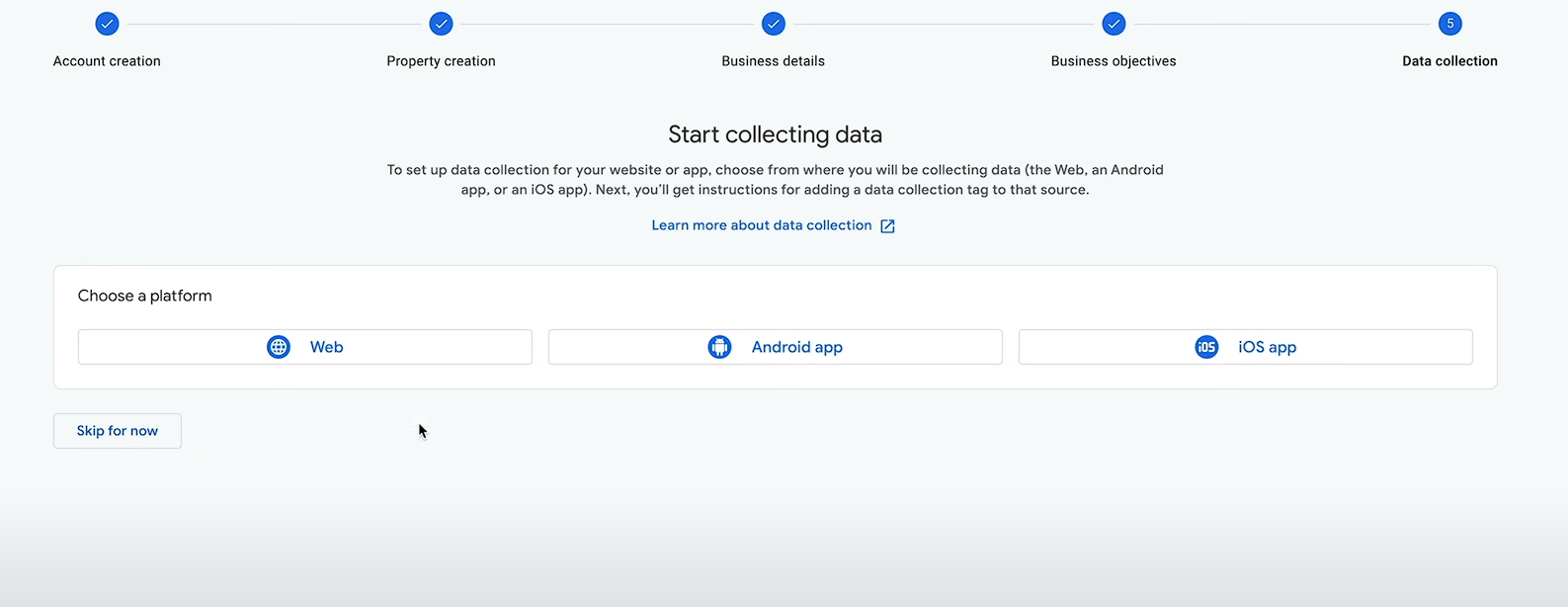The width and height of the screenshot is (1568, 607).
Task: Select the Data collection step label
Action: [1450, 61]
